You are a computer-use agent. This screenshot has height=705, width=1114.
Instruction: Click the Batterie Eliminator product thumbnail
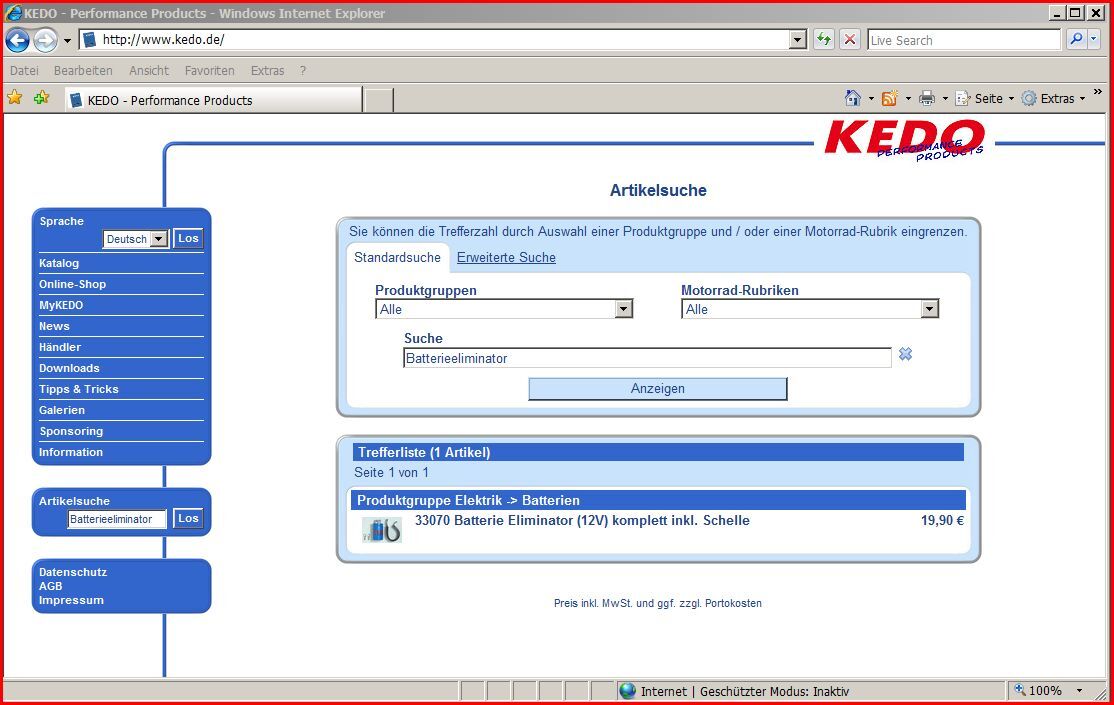click(x=381, y=529)
